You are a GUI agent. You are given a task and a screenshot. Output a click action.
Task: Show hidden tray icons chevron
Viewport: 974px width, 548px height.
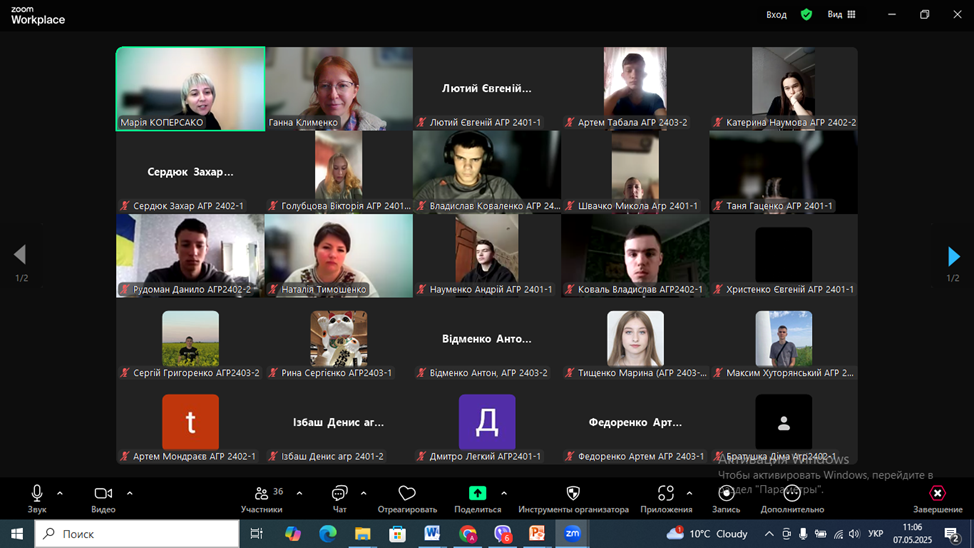click(x=769, y=534)
